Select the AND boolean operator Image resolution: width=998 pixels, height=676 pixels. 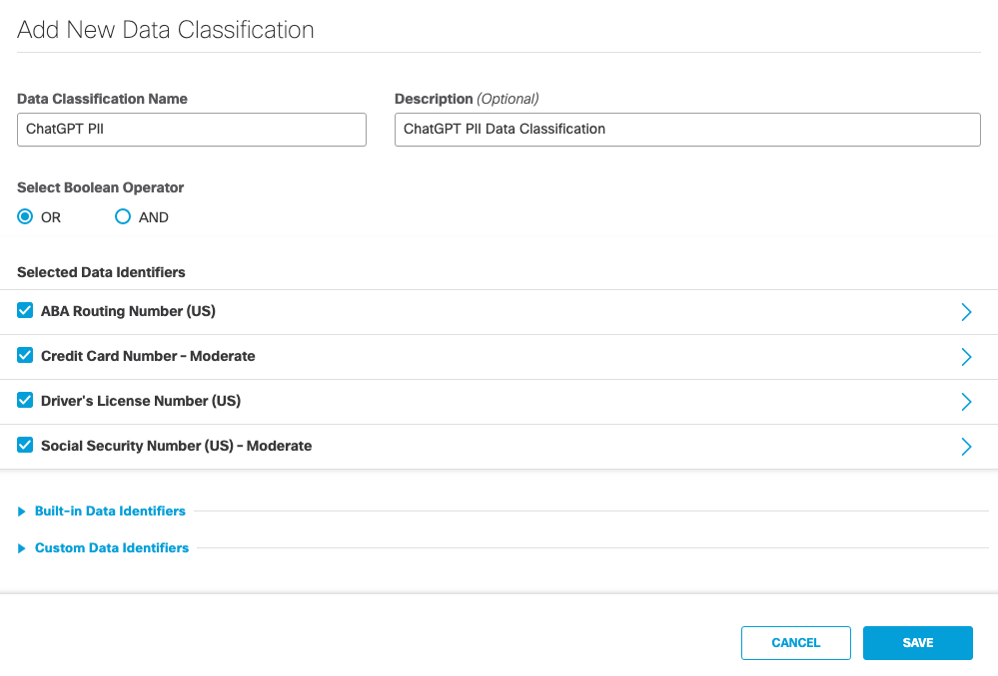(x=122, y=217)
